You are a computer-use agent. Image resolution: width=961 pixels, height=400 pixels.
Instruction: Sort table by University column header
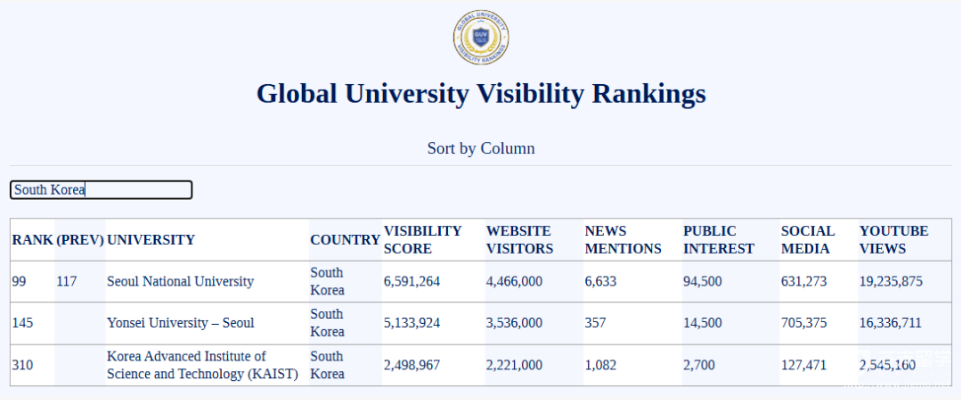point(151,240)
